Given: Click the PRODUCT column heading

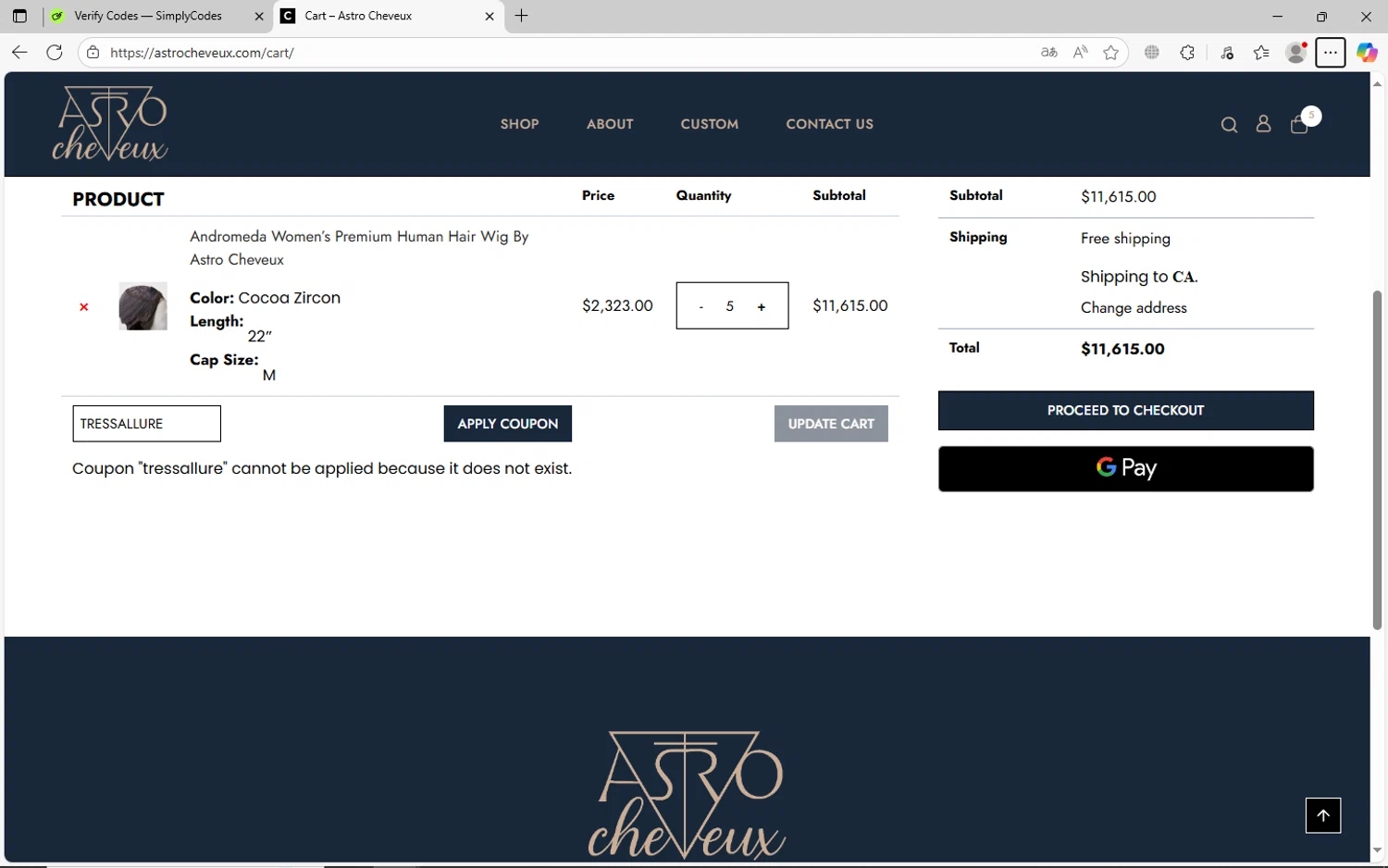Looking at the screenshot, I should (x=118, y=200).
